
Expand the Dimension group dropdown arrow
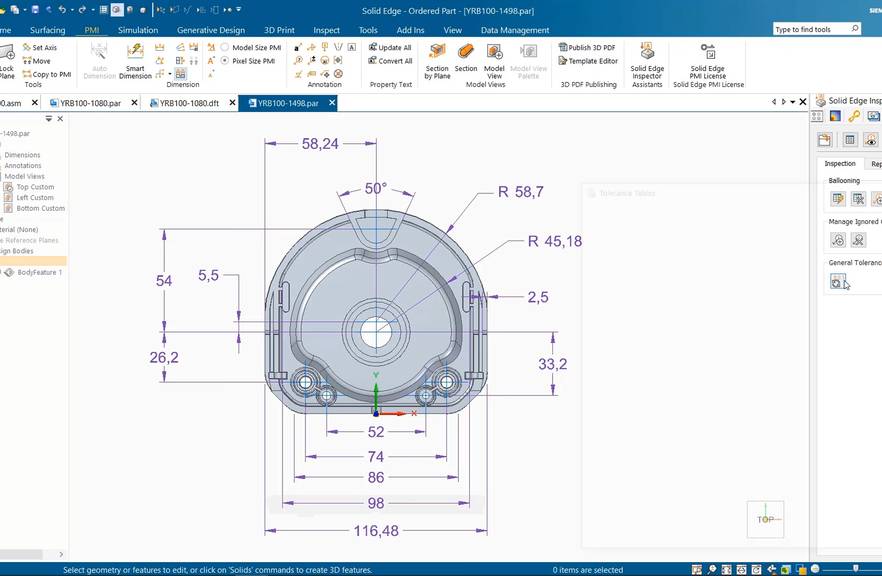(x=170, y=74)
